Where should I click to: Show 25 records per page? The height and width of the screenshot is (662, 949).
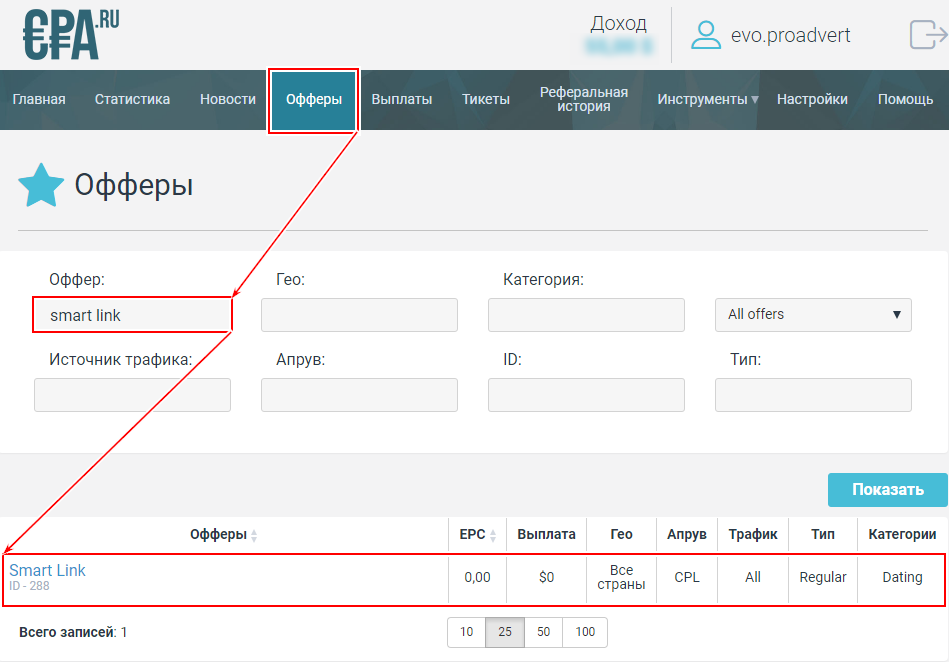(505, 632)
